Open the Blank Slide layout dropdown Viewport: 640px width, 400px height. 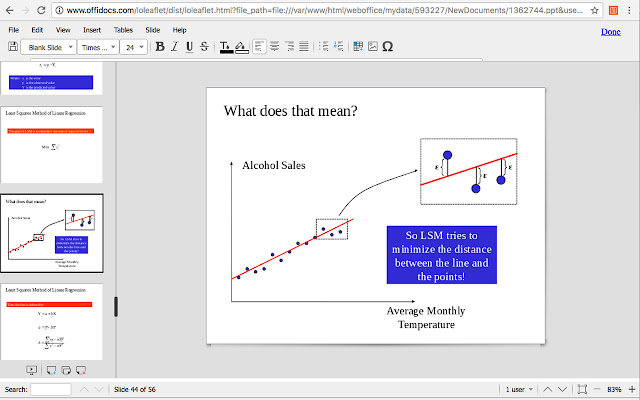click(51, 47)
